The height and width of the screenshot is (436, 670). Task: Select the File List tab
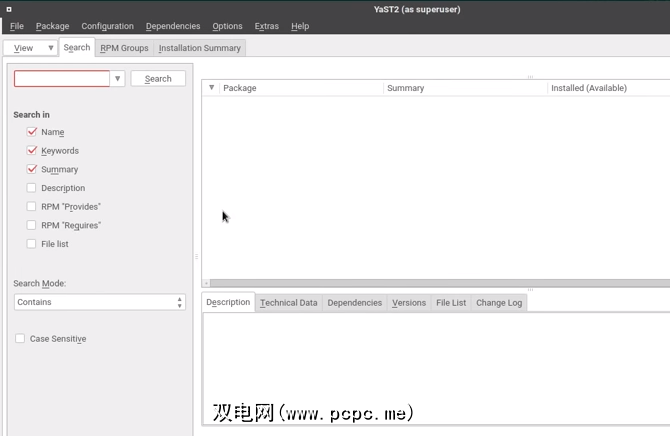click(451, 303)
